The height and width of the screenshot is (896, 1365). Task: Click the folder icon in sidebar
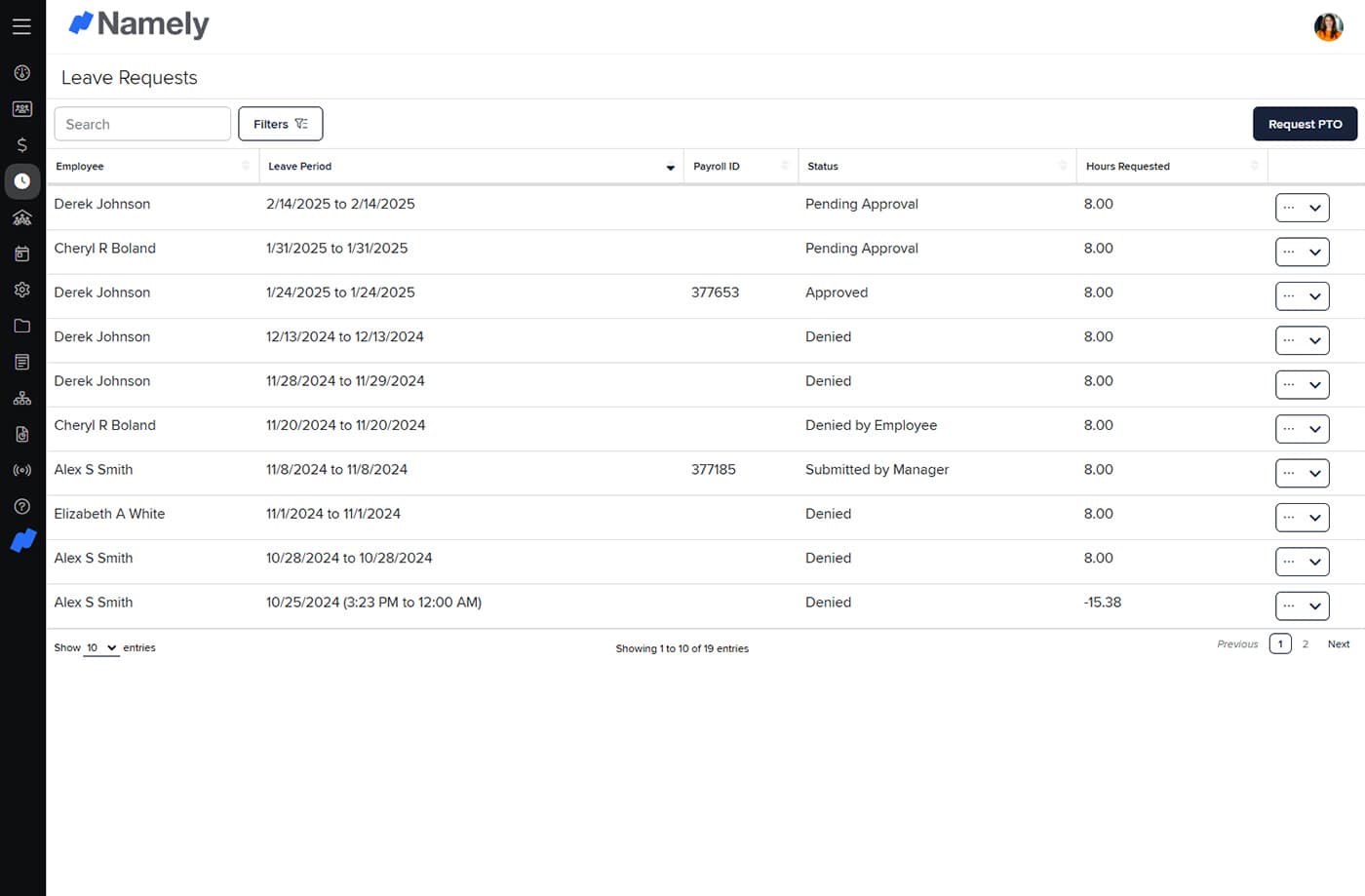(x=21, y=326)
